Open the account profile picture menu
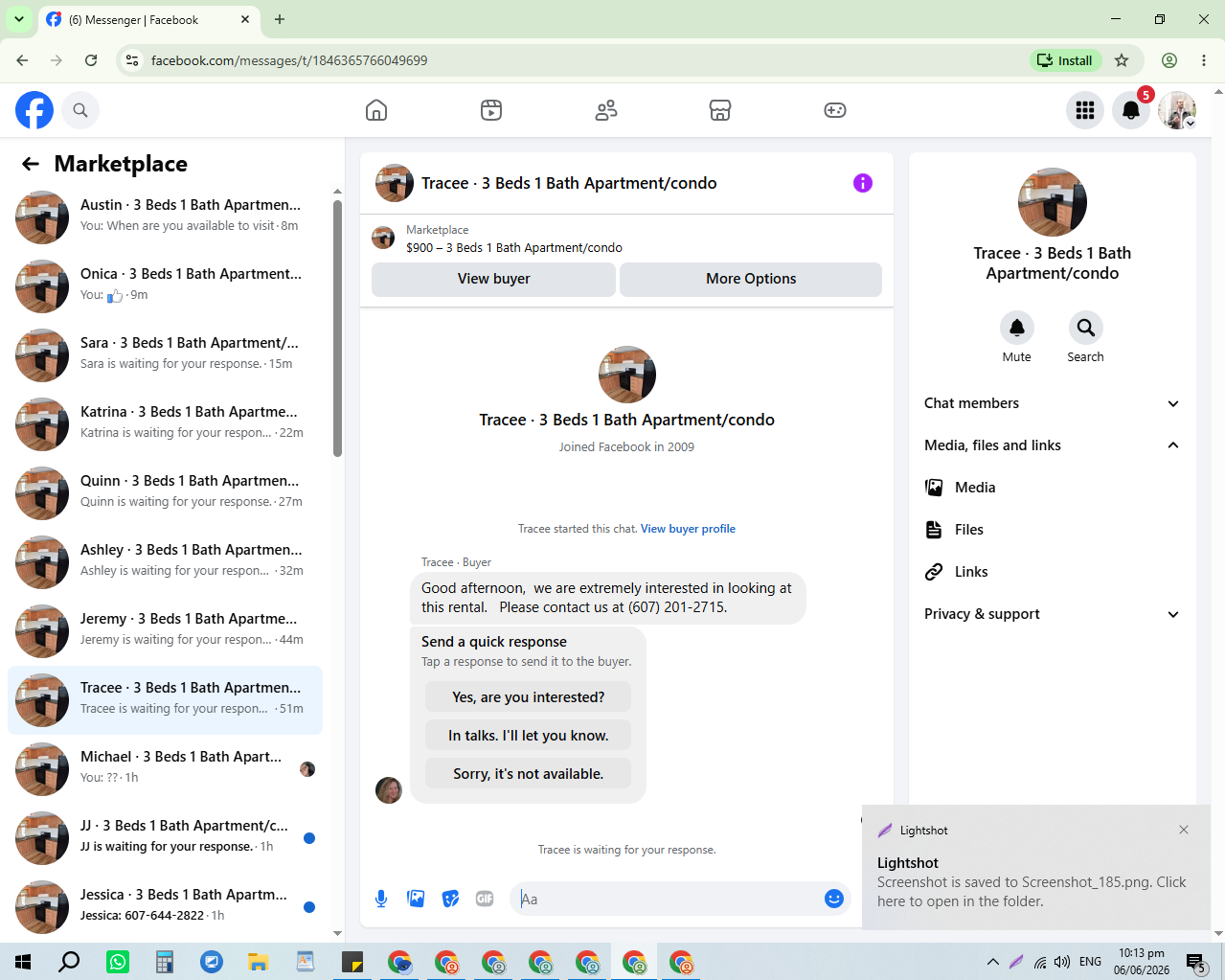 (1177, 110)
